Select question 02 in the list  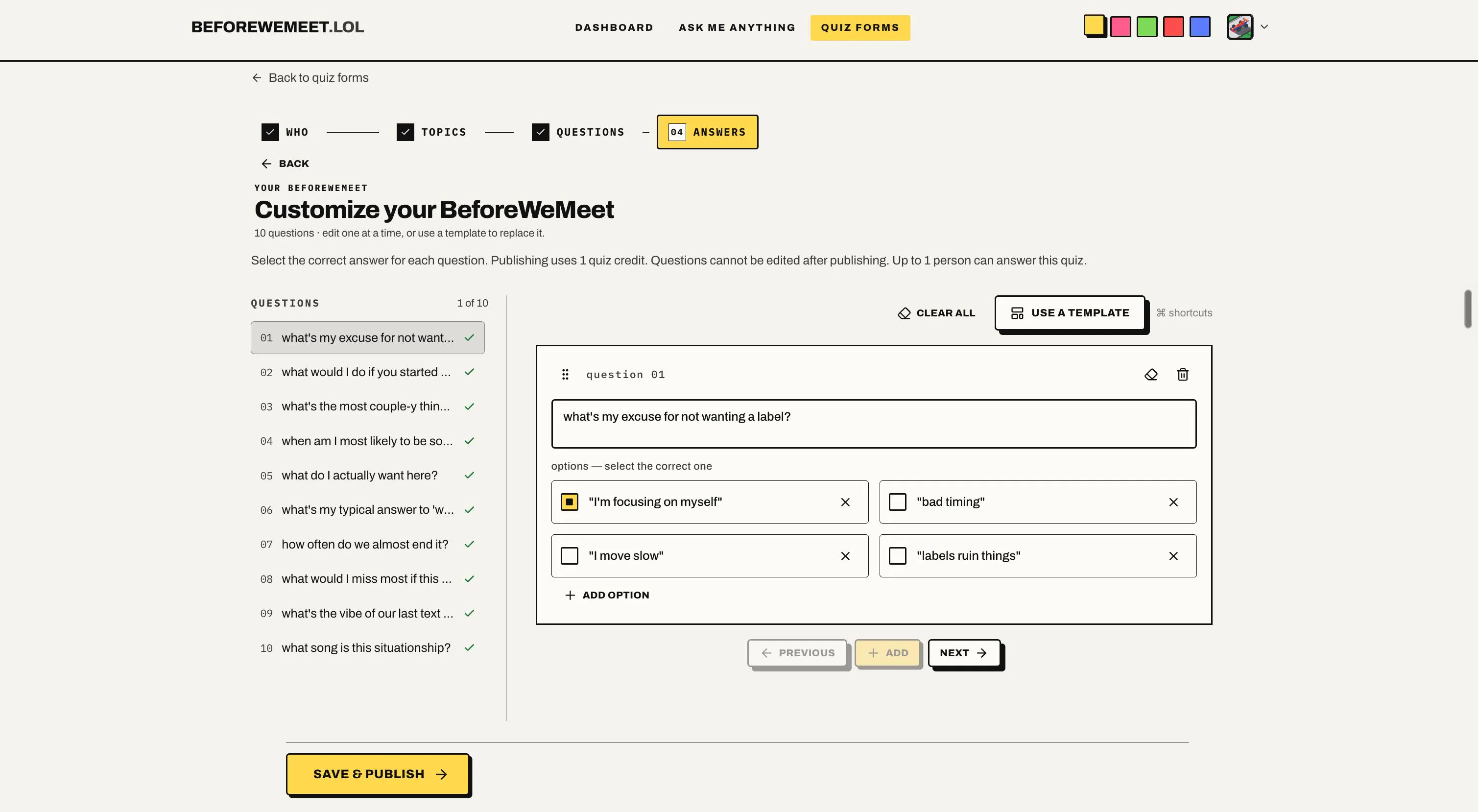tap(368, 372)
